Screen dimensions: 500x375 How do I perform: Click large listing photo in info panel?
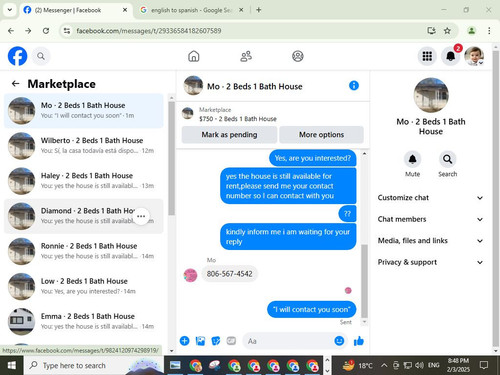click(431, 95)
